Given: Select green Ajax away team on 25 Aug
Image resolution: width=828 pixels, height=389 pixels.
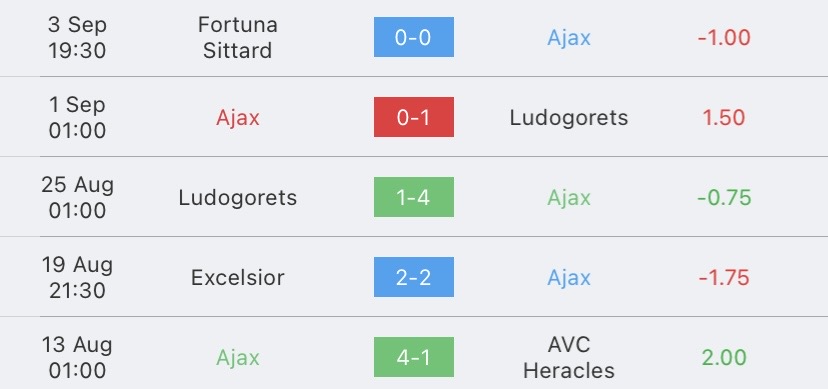Looking at the screenshot, I should [569, 198].
